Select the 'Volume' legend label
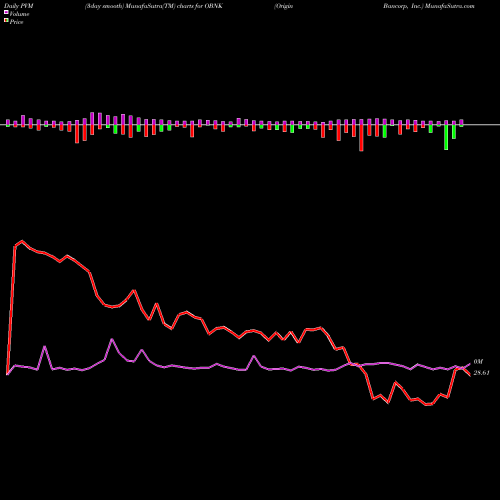 [19, 14]
